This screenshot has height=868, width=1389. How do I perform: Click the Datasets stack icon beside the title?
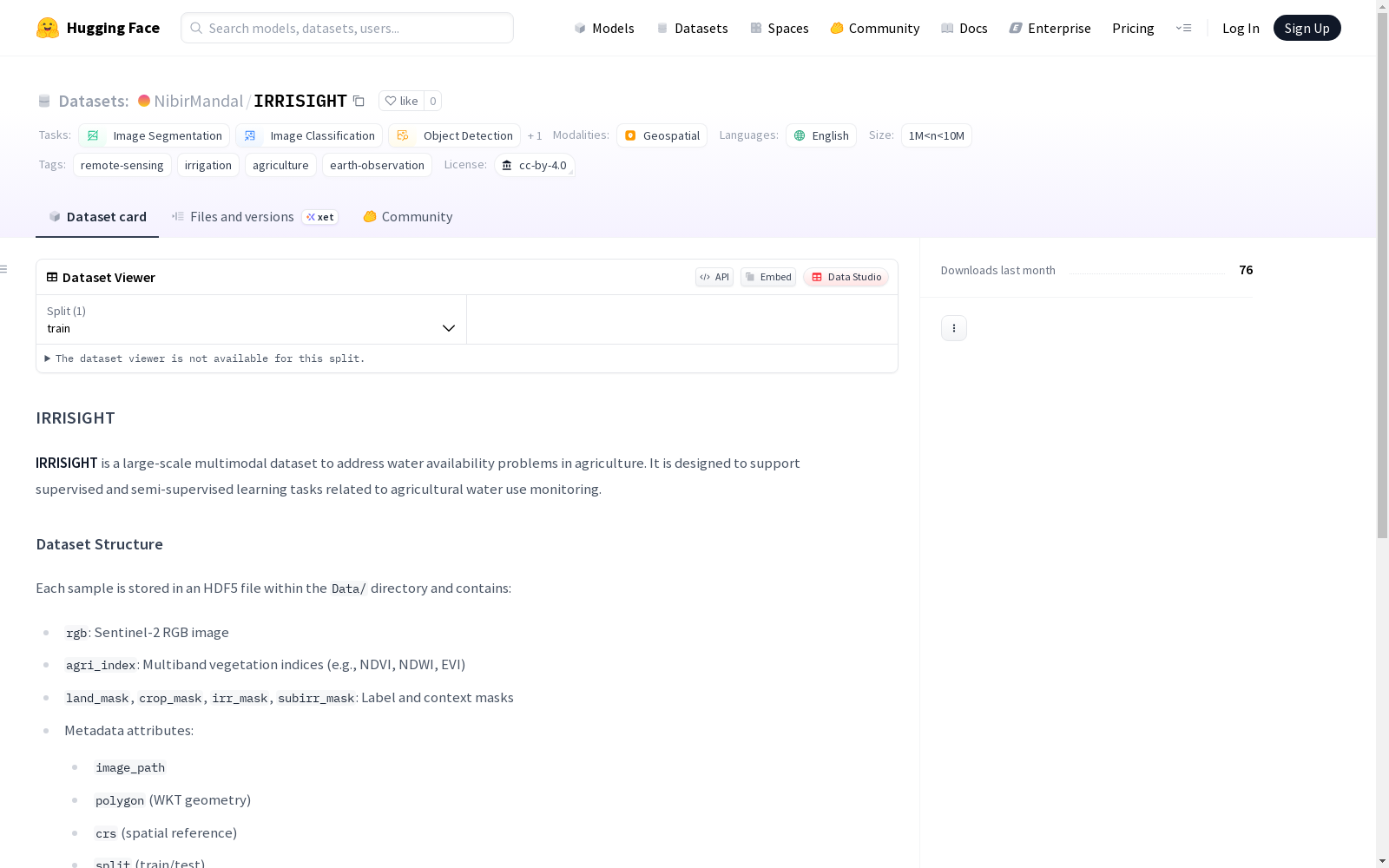tap(44, 101)
